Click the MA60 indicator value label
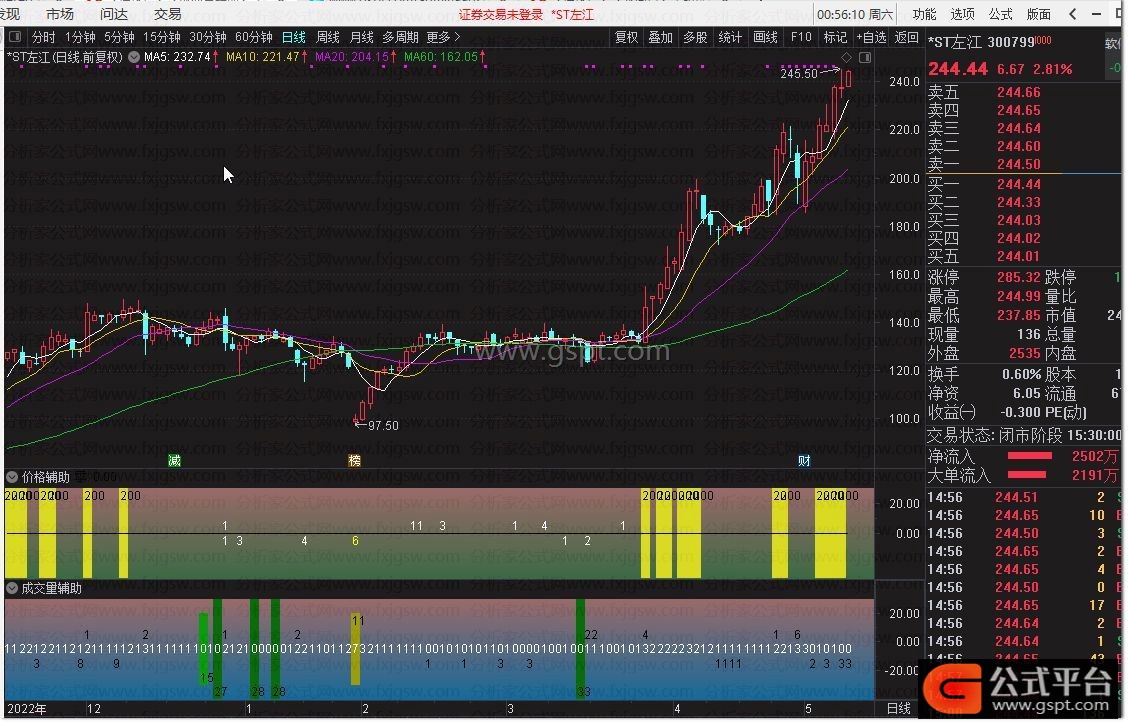The image size is (1128, 722). tap(445, 57)
